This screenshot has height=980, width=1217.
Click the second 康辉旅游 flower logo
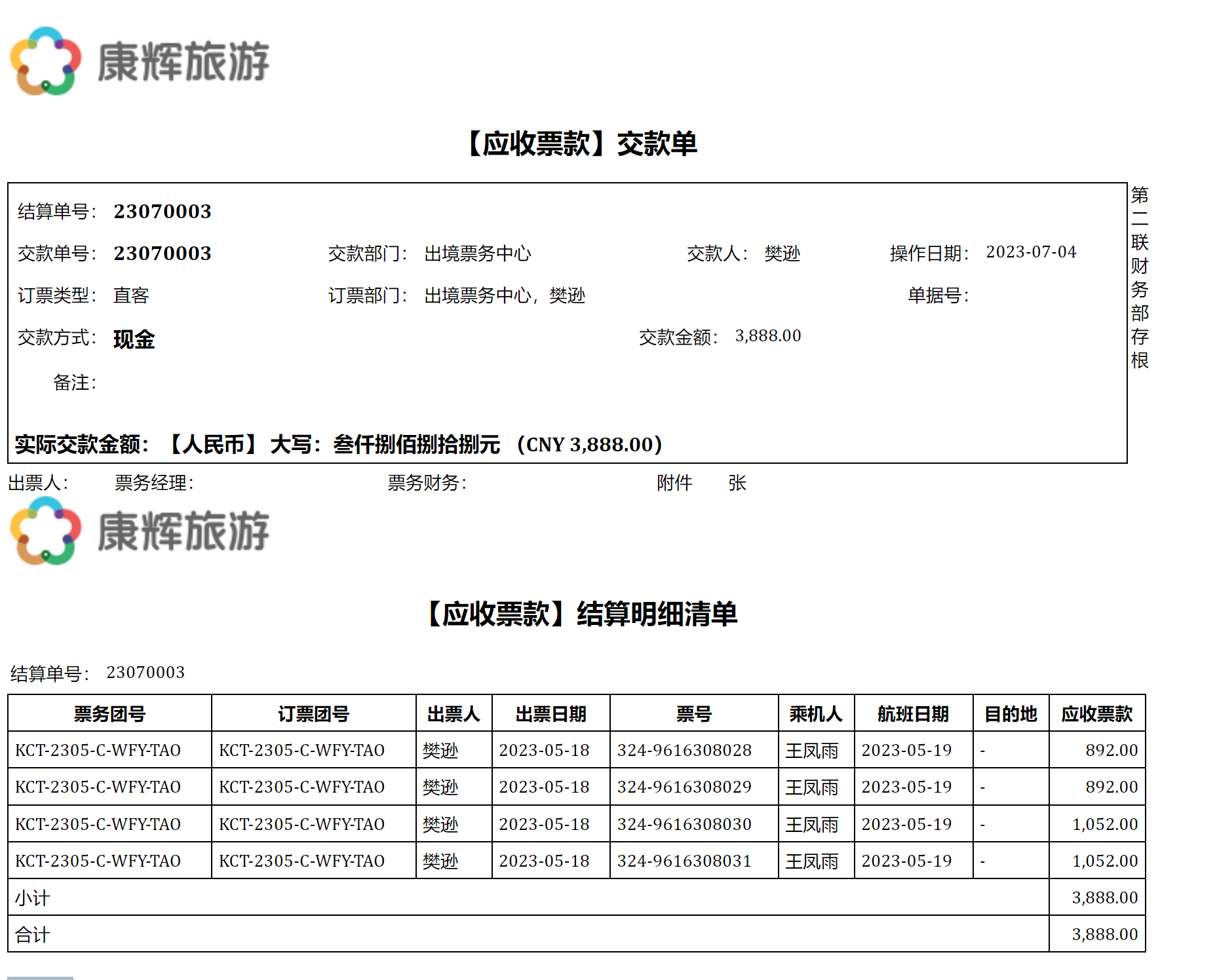tap(46, 531)
